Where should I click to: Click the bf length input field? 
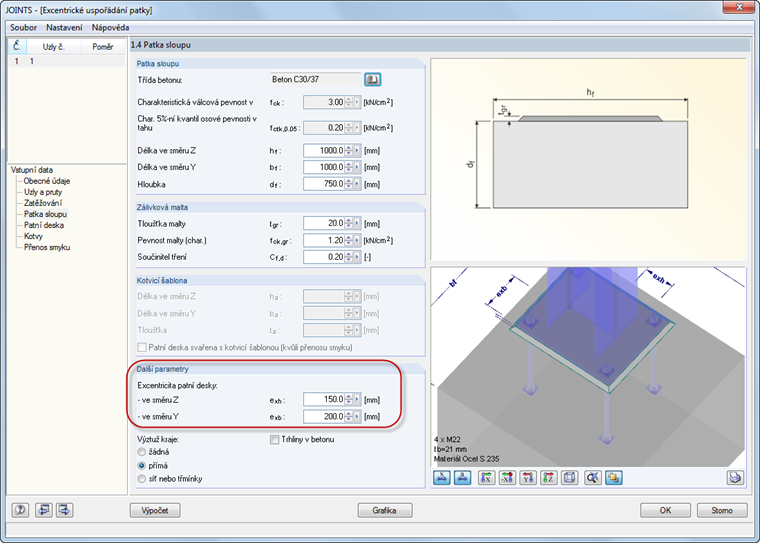324,167
